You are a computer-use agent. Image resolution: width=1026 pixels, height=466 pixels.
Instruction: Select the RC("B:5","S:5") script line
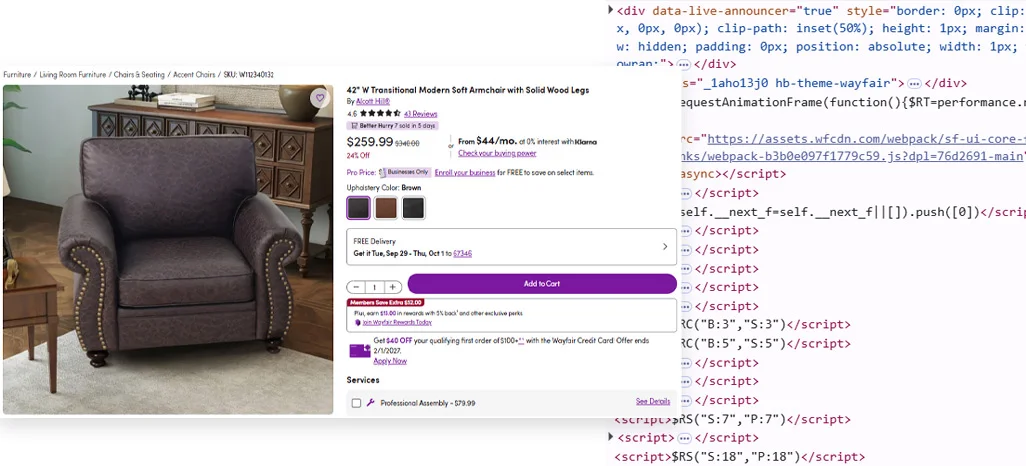click(x=766, y=344)
